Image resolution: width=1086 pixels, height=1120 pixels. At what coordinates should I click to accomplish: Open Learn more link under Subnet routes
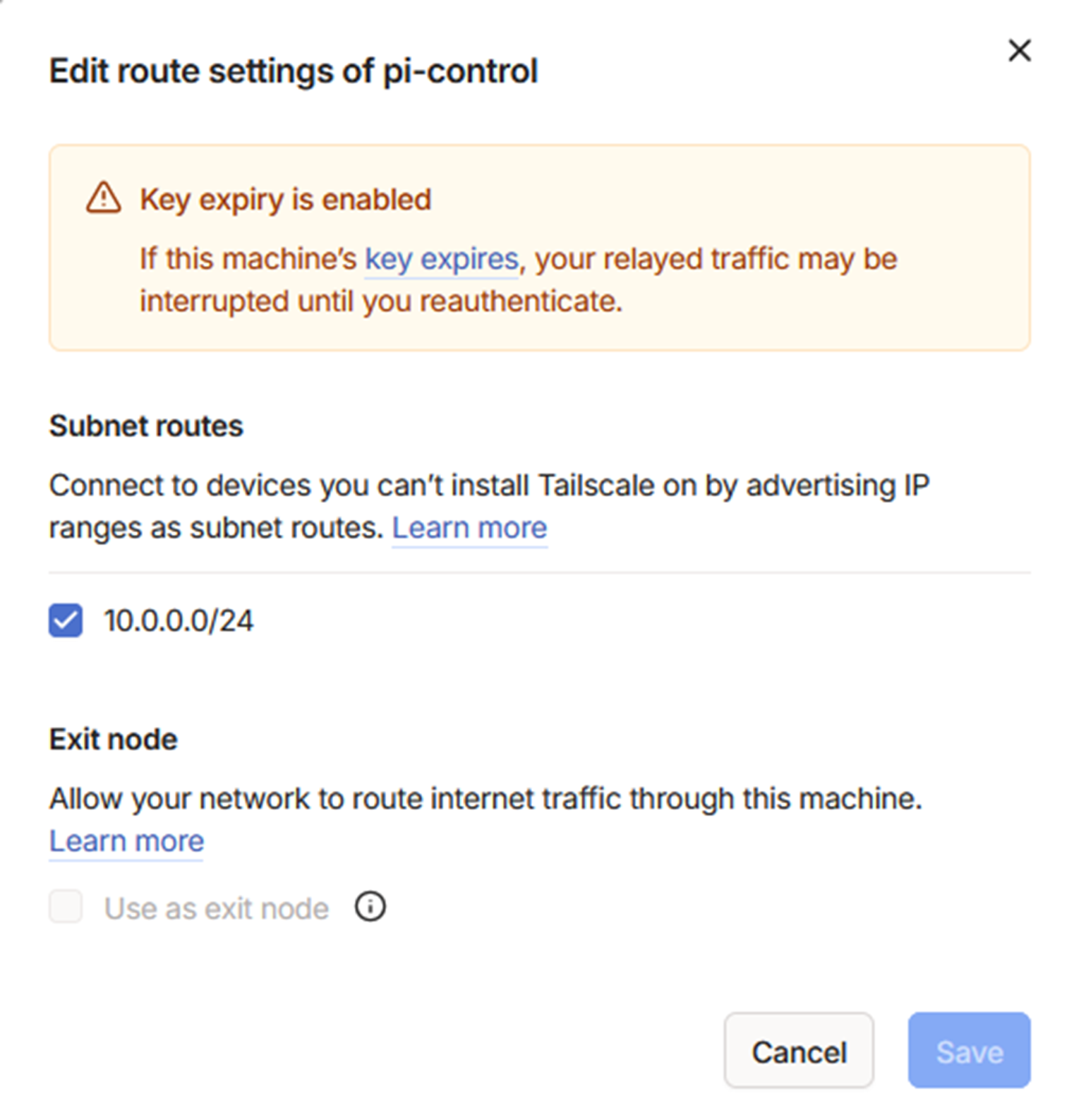click(x=469, y=528)
